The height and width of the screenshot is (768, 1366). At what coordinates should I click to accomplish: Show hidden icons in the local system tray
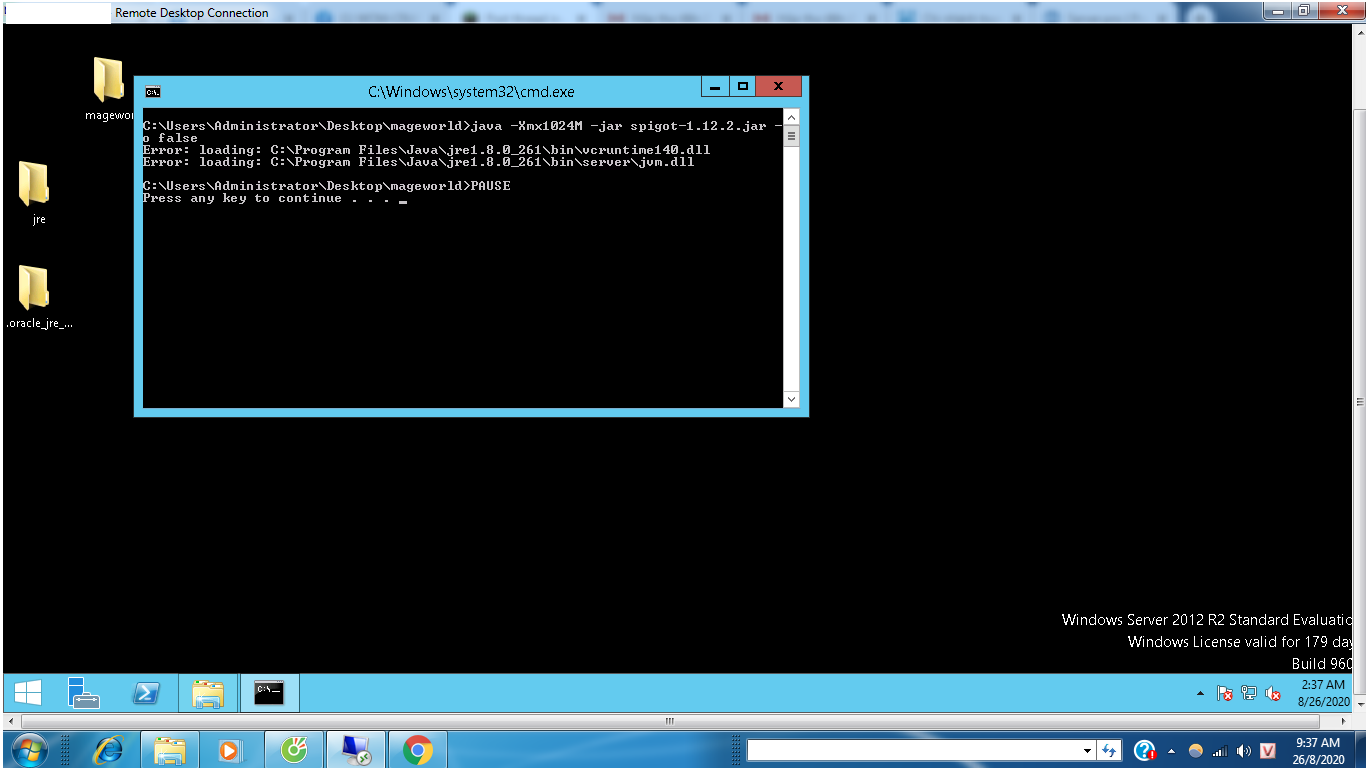(1171, 751)
